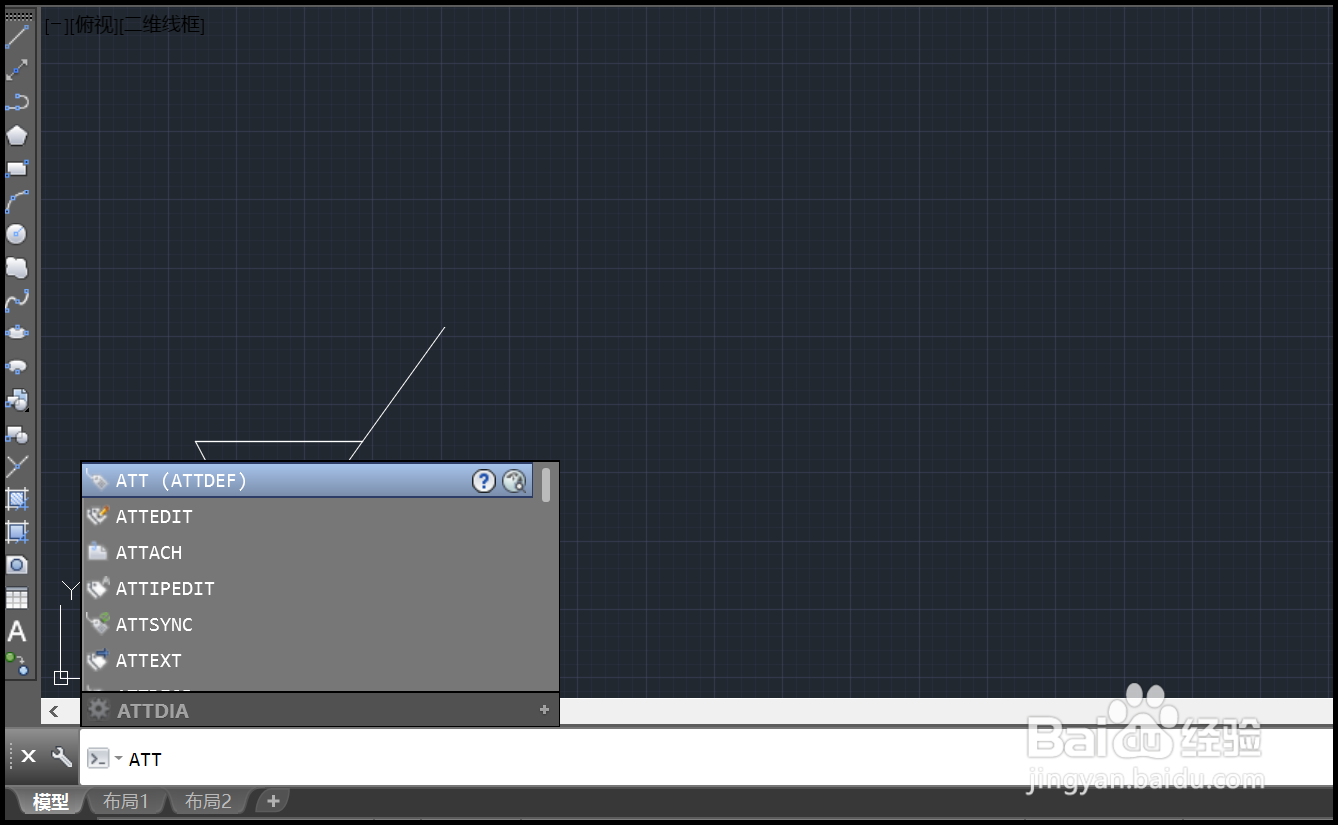This screenshot has height=825, width=1338.
Task: Select the Polyline tool
Action: point(17,103)
